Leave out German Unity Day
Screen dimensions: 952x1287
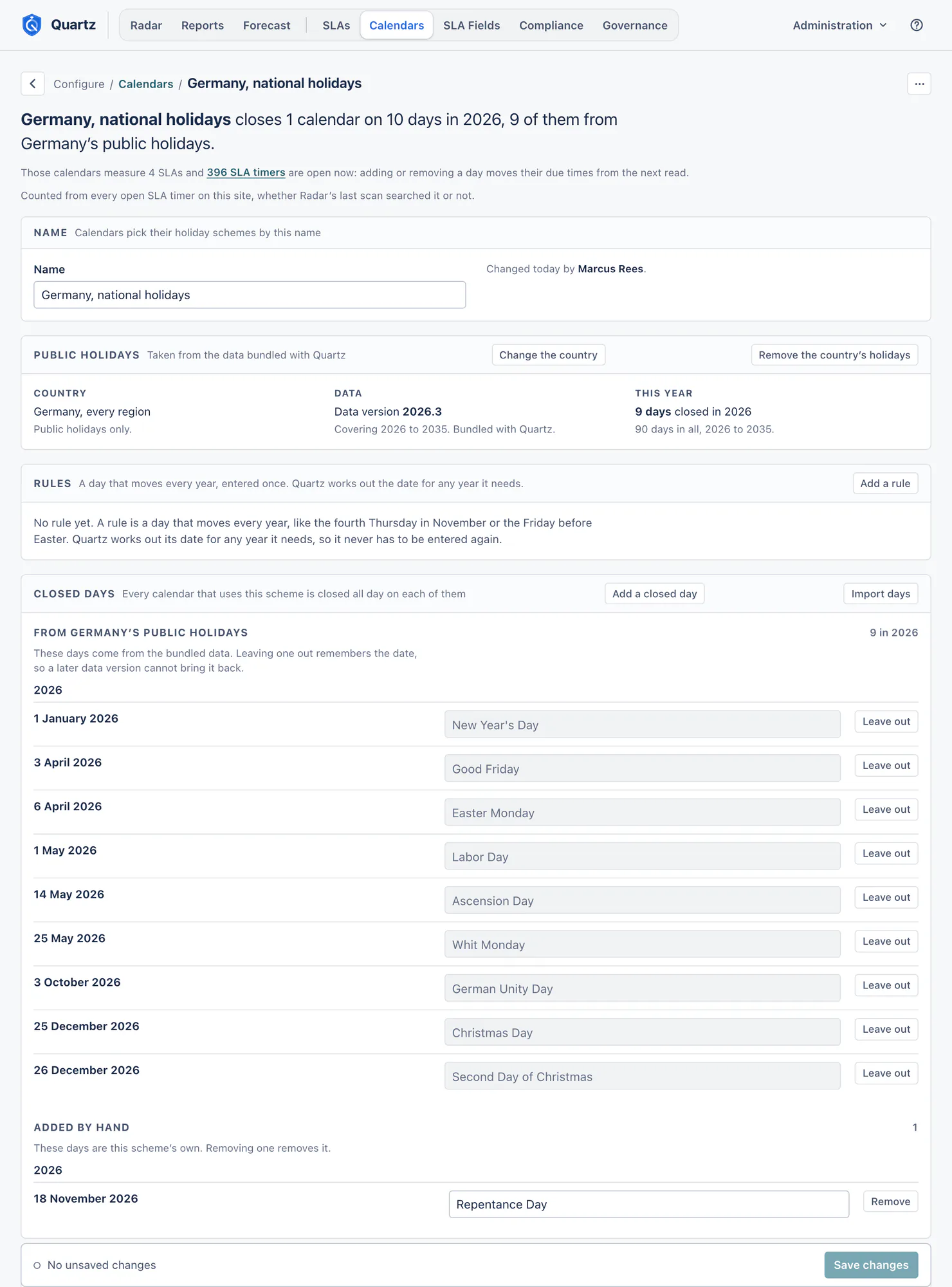(886, 986)
